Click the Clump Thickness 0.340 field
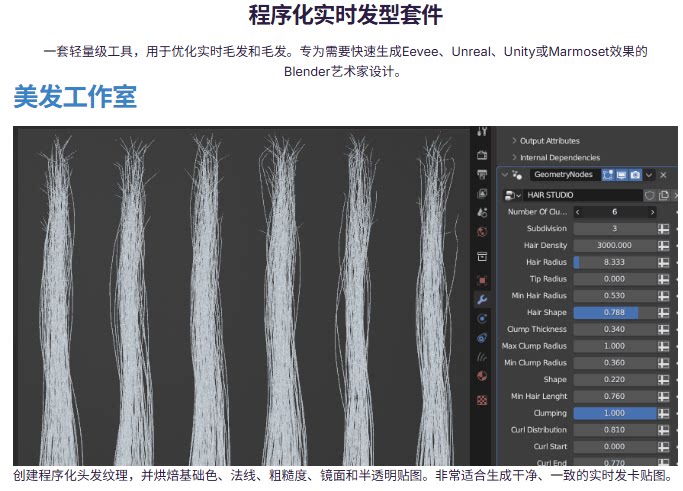Viewport: 683px width, 491px height. 615,329
